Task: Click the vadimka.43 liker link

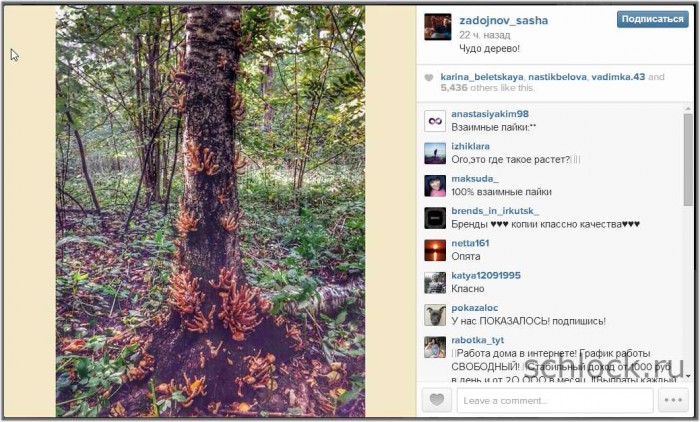Action: point(617,76)
